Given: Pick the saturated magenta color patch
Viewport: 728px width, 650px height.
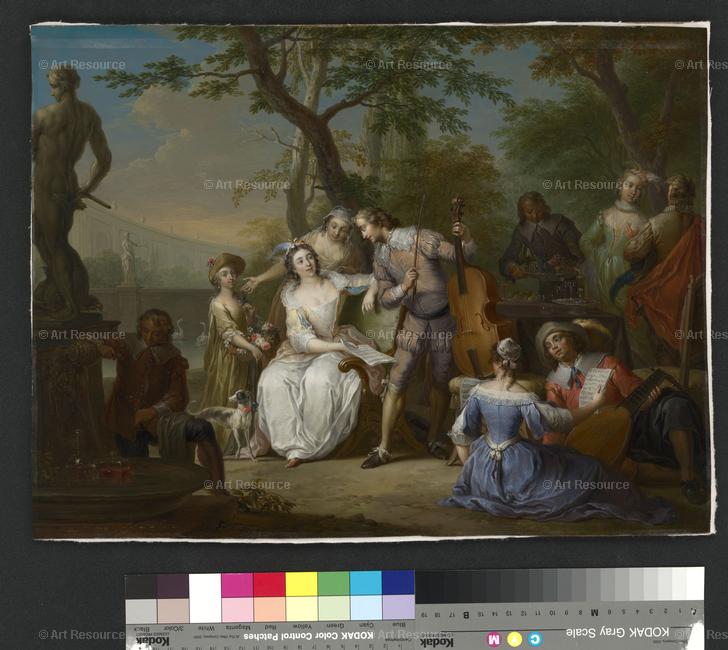Looking at the screenshot, I should tap(237, 585).
